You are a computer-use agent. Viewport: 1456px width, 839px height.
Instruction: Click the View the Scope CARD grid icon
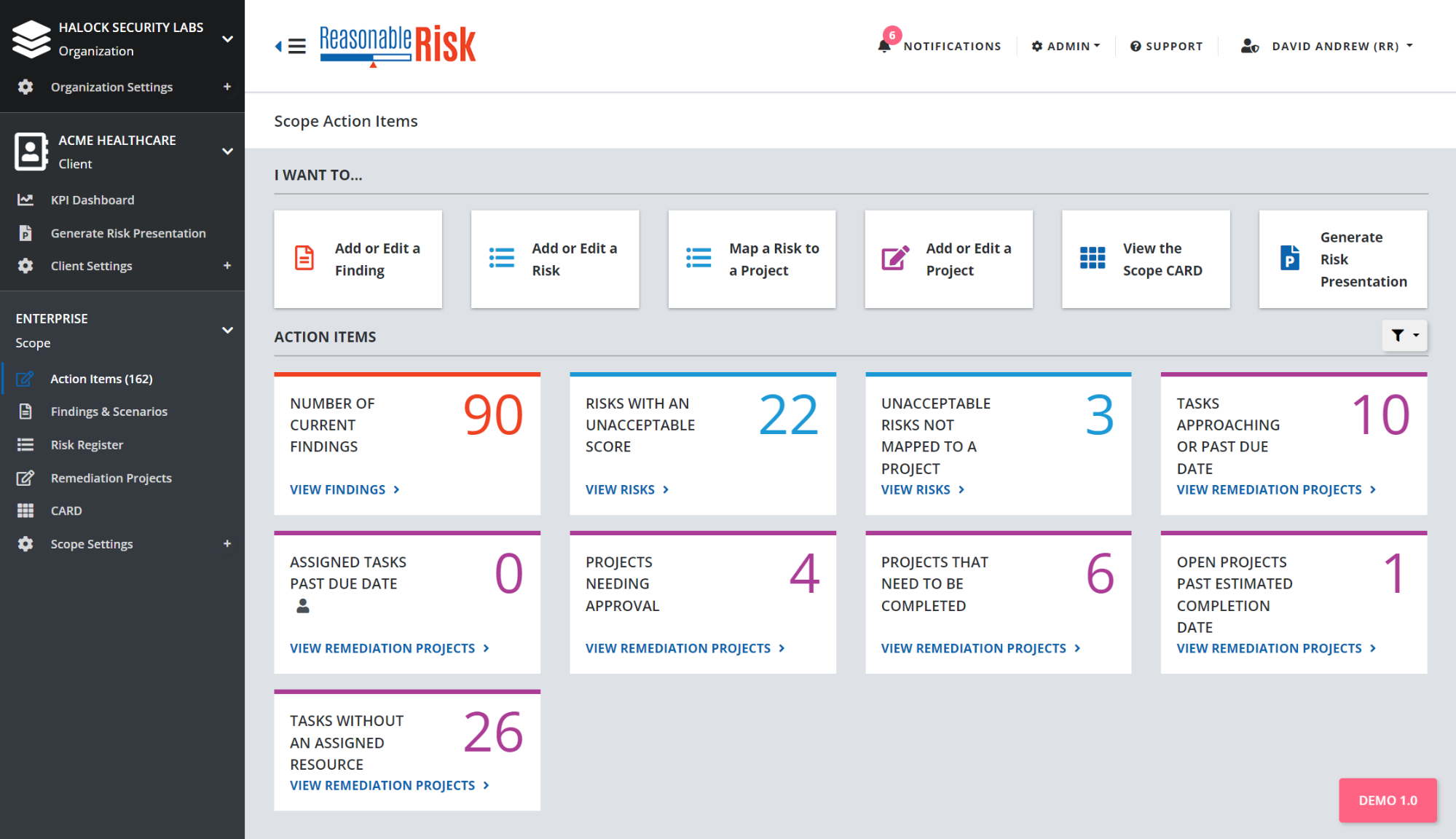[x=1092, y=259]
